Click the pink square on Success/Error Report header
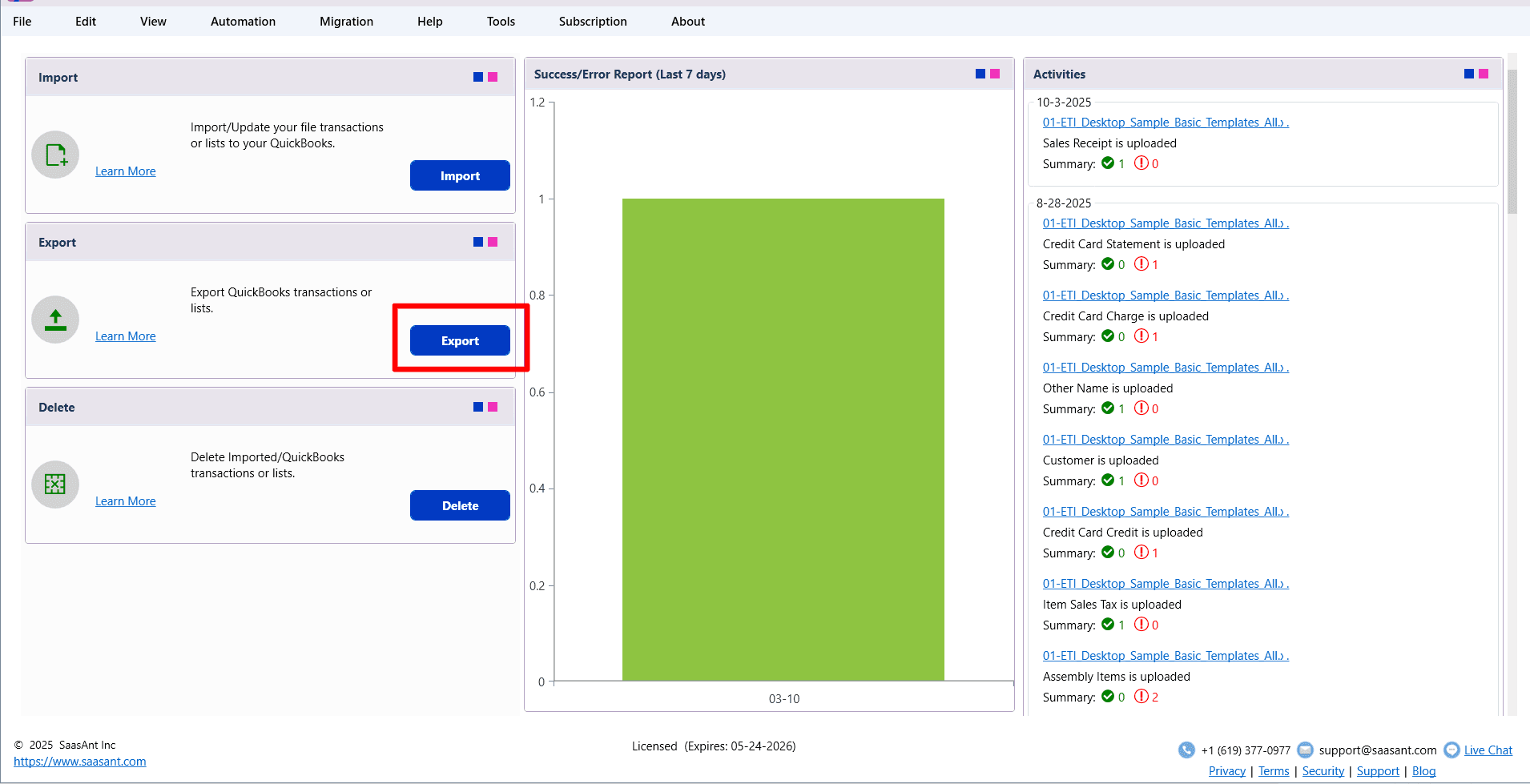This screenshot has width=1530, height=784. click(x=995, y=74)
